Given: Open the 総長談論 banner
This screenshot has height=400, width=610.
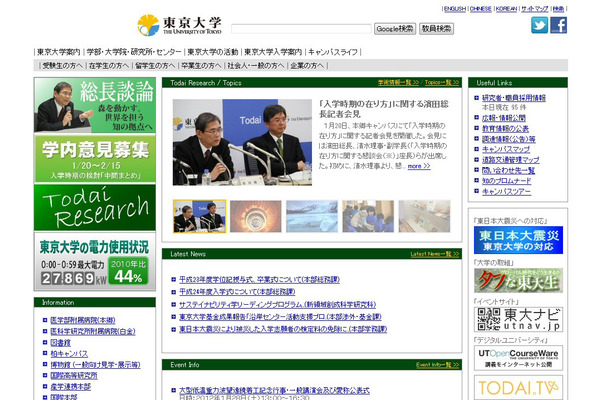Looking at the screenshot, I should click(x=95, y=105).
